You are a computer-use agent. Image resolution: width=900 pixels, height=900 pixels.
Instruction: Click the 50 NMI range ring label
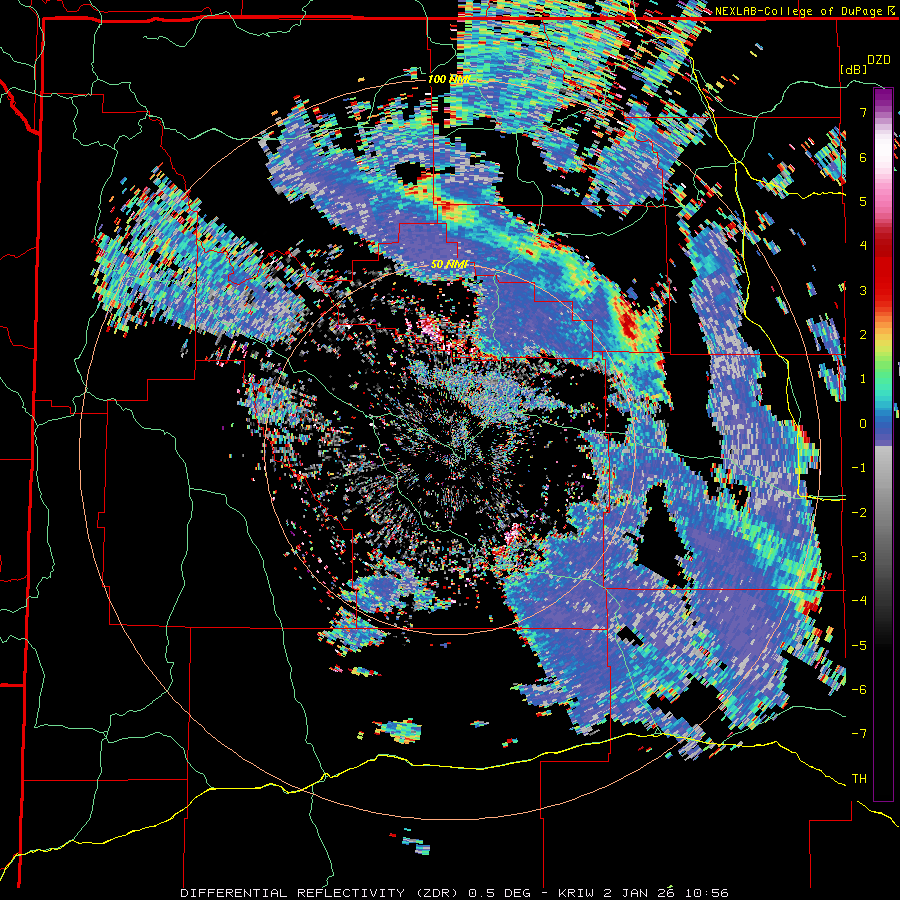pos(449,265)
